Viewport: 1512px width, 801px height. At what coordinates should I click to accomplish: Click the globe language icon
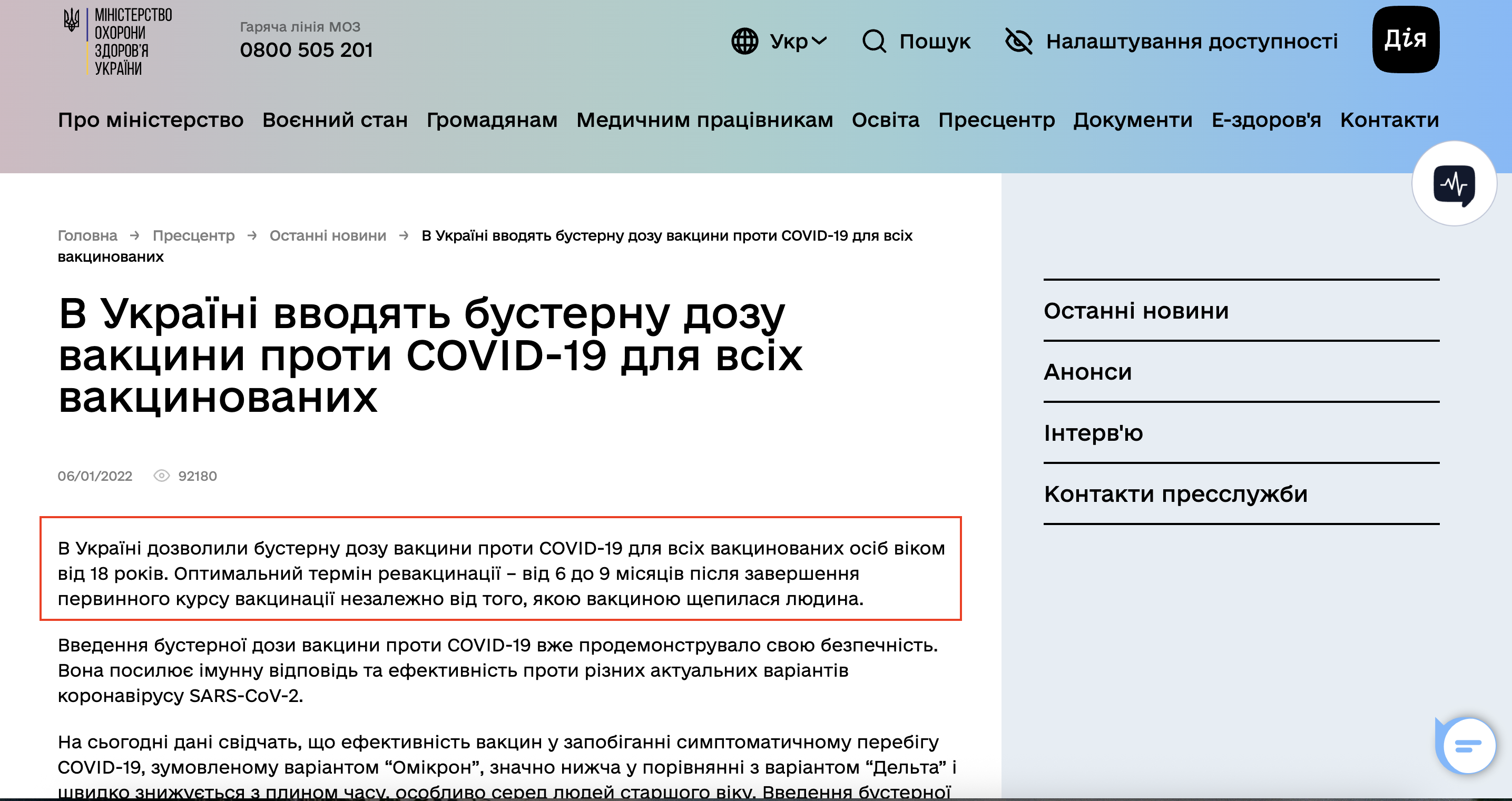(x=745, y=41)
